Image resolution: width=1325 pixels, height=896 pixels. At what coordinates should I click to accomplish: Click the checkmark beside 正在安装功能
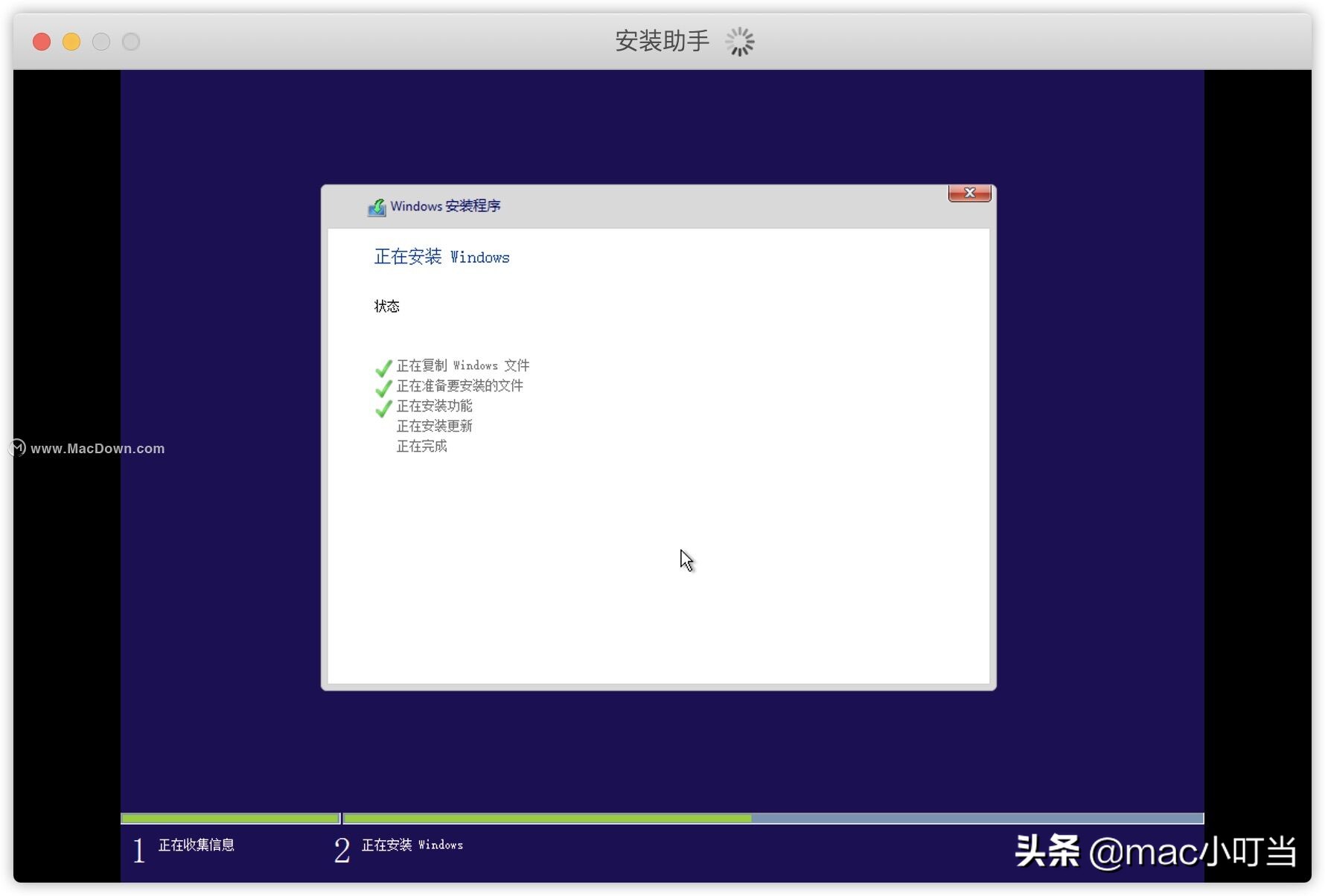383,409
